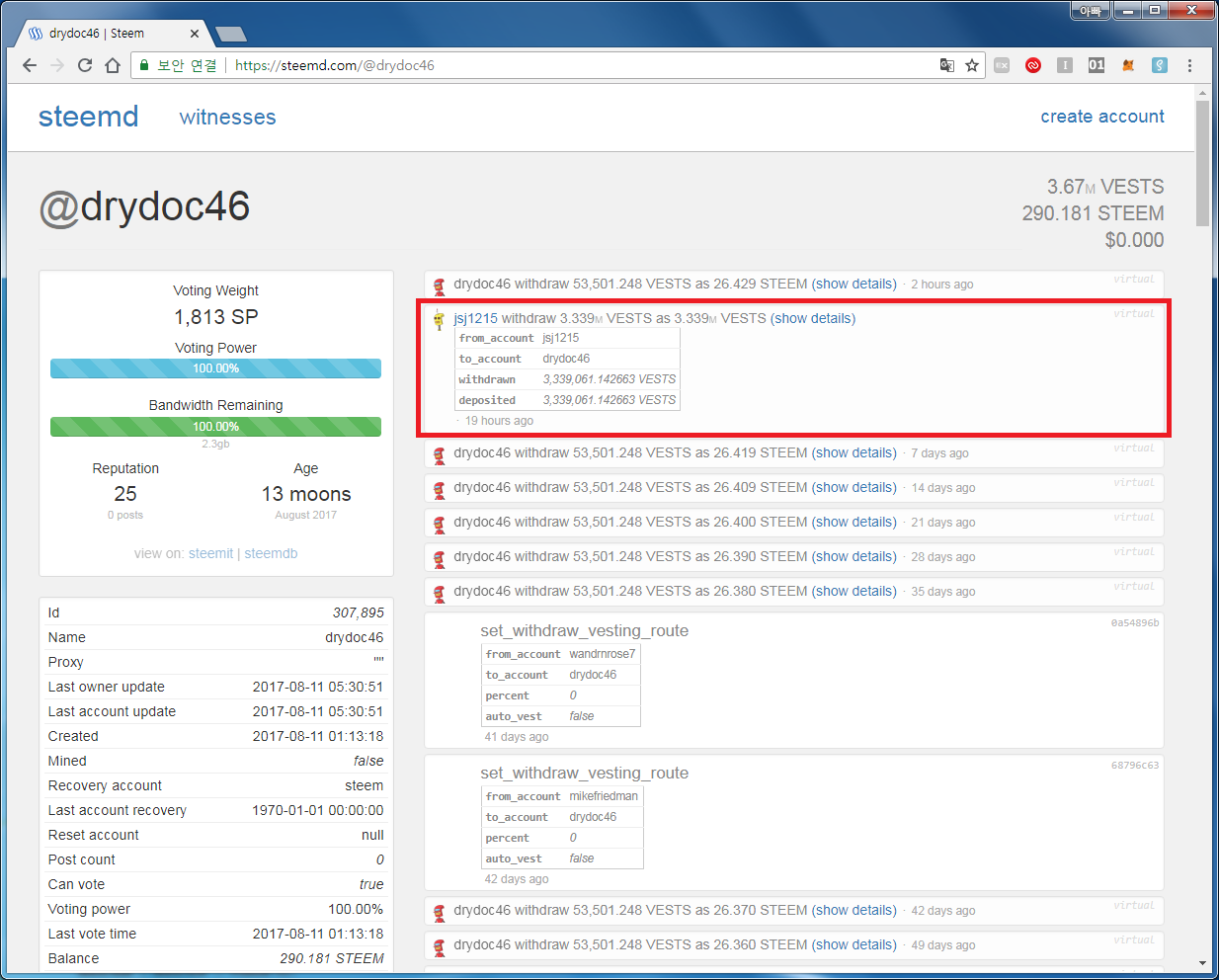This screenshot has width=1219, height=980.
Task: Show details for 2 hours ago withdraw
Action: [x=854, y=284]
